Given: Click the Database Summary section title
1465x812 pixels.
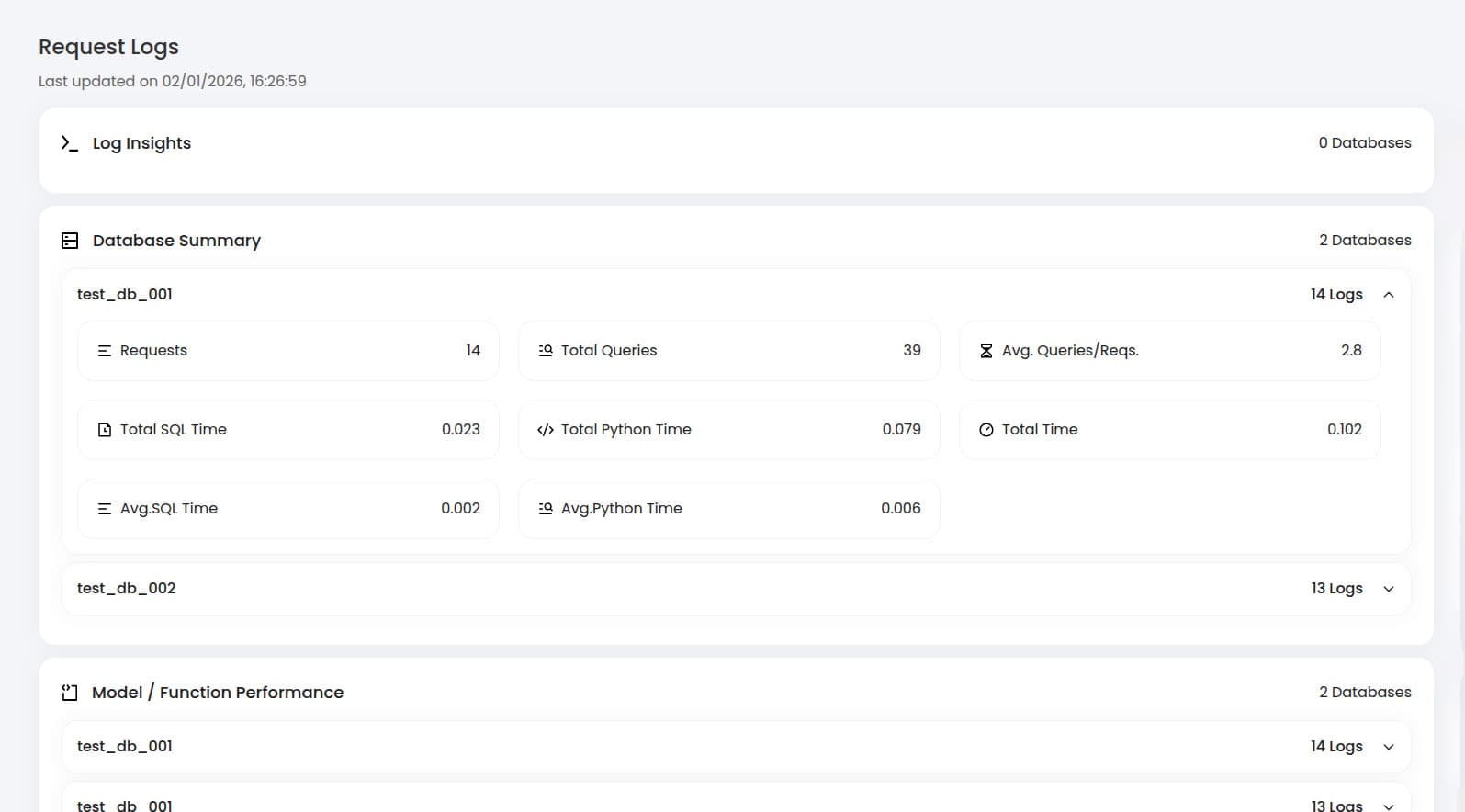Looking at the screenshot, I should (x=176, y=241).
